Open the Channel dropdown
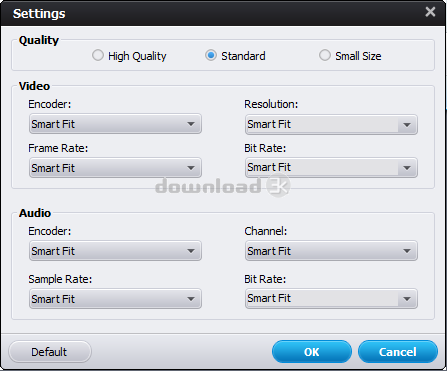 pos(331,251)
